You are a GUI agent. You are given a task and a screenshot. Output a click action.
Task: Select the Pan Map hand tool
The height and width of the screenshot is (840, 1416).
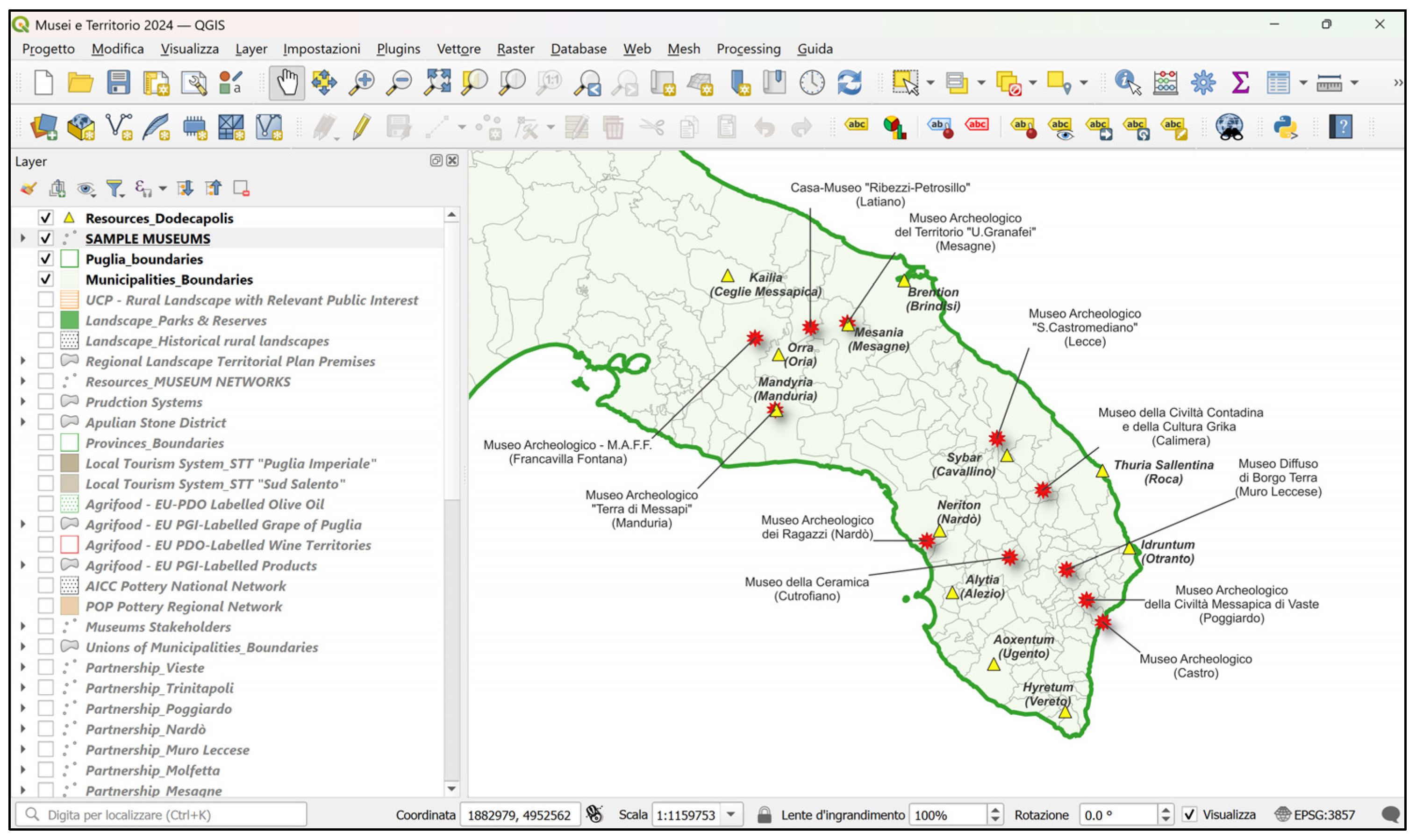point(286,83)
